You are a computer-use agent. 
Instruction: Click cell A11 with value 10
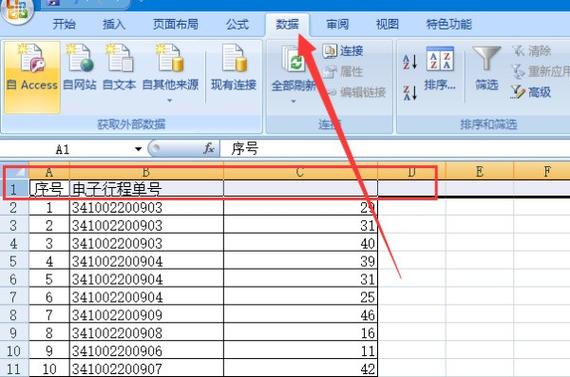point(49,369)
